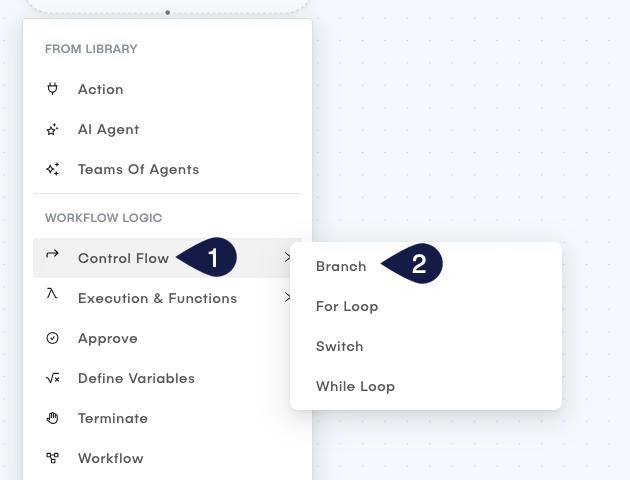Expand the Execution & Functions chevron
The width and height of the screenshot is (630, 480).
point(287,298)
